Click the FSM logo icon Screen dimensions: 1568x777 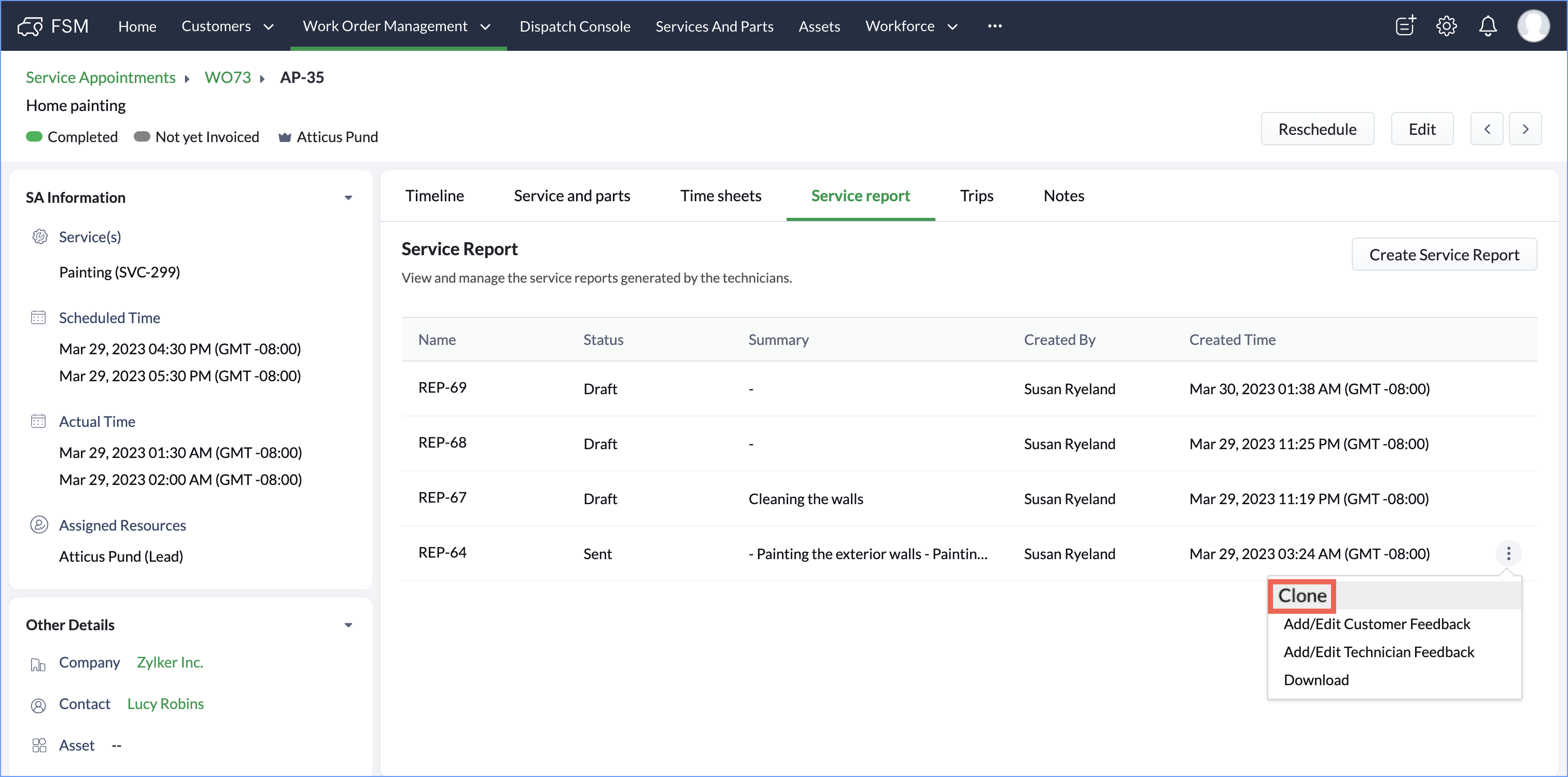(31, 26)
